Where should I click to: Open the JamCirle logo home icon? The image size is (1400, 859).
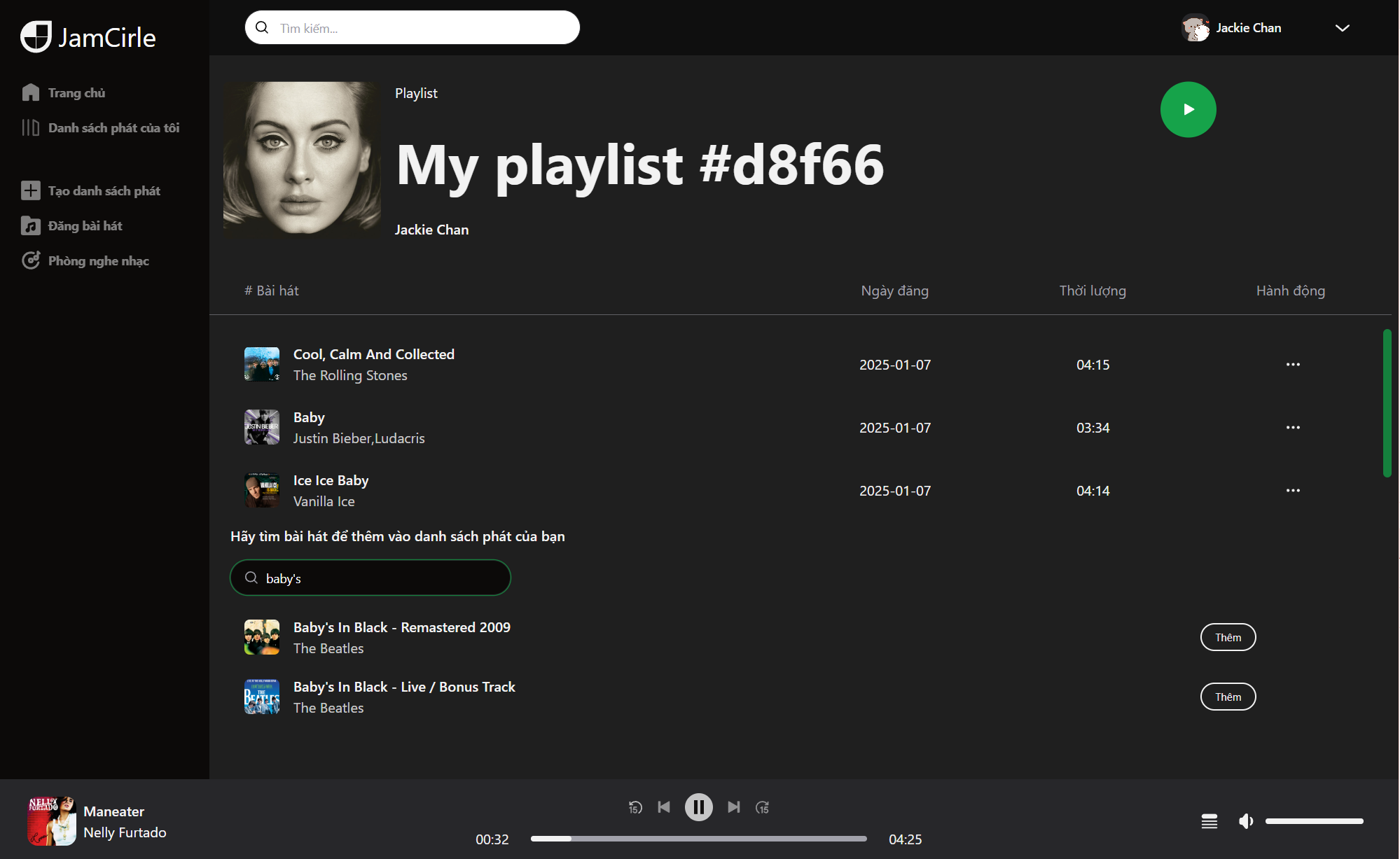(x=36, y=36)
